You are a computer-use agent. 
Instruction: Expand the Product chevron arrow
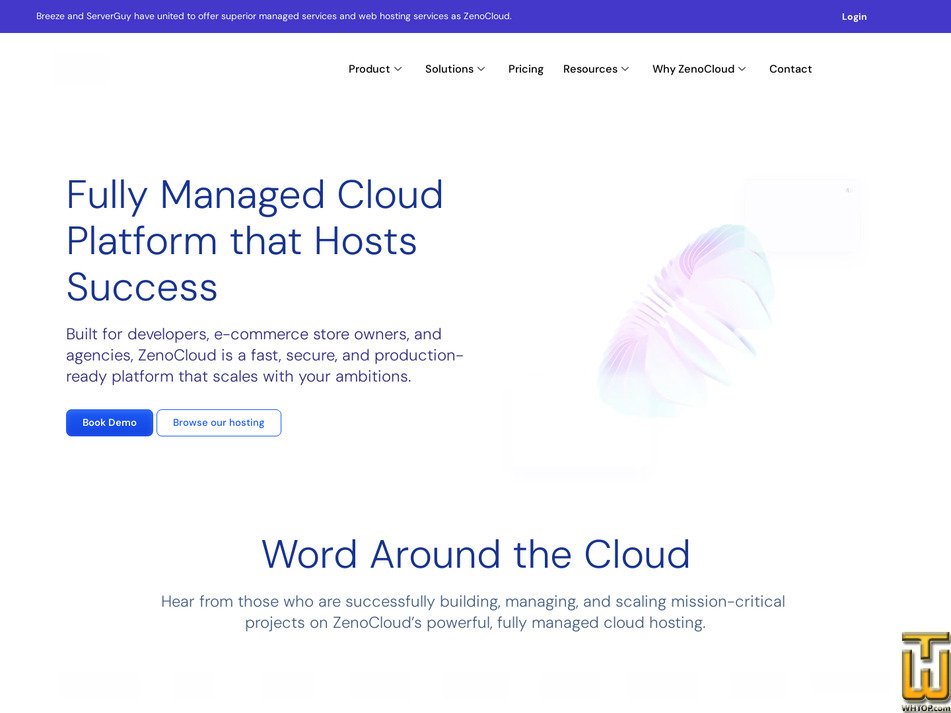(x=398, y=69)
